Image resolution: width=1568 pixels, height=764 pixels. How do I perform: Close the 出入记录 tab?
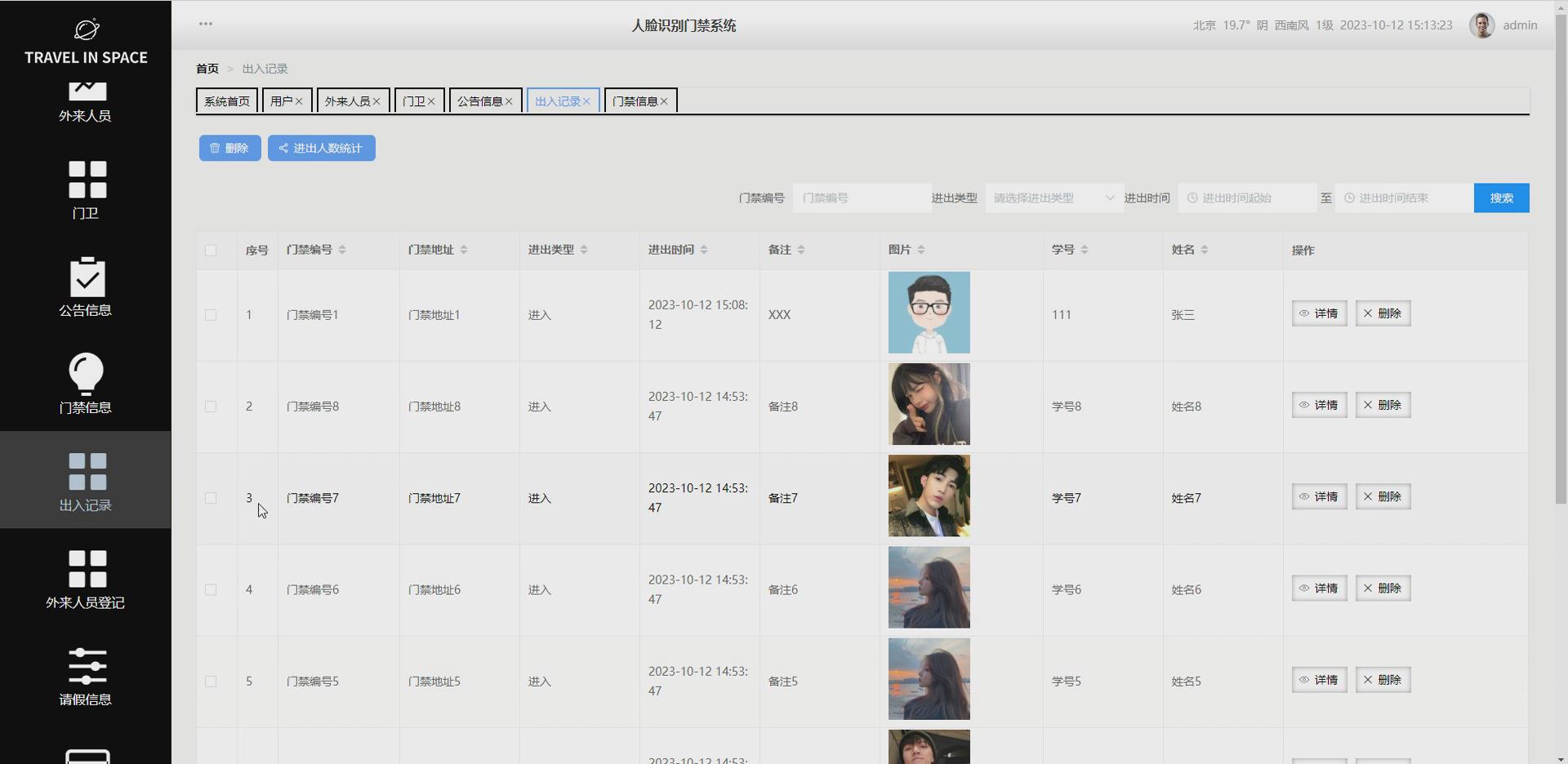[x=586, y=101]
